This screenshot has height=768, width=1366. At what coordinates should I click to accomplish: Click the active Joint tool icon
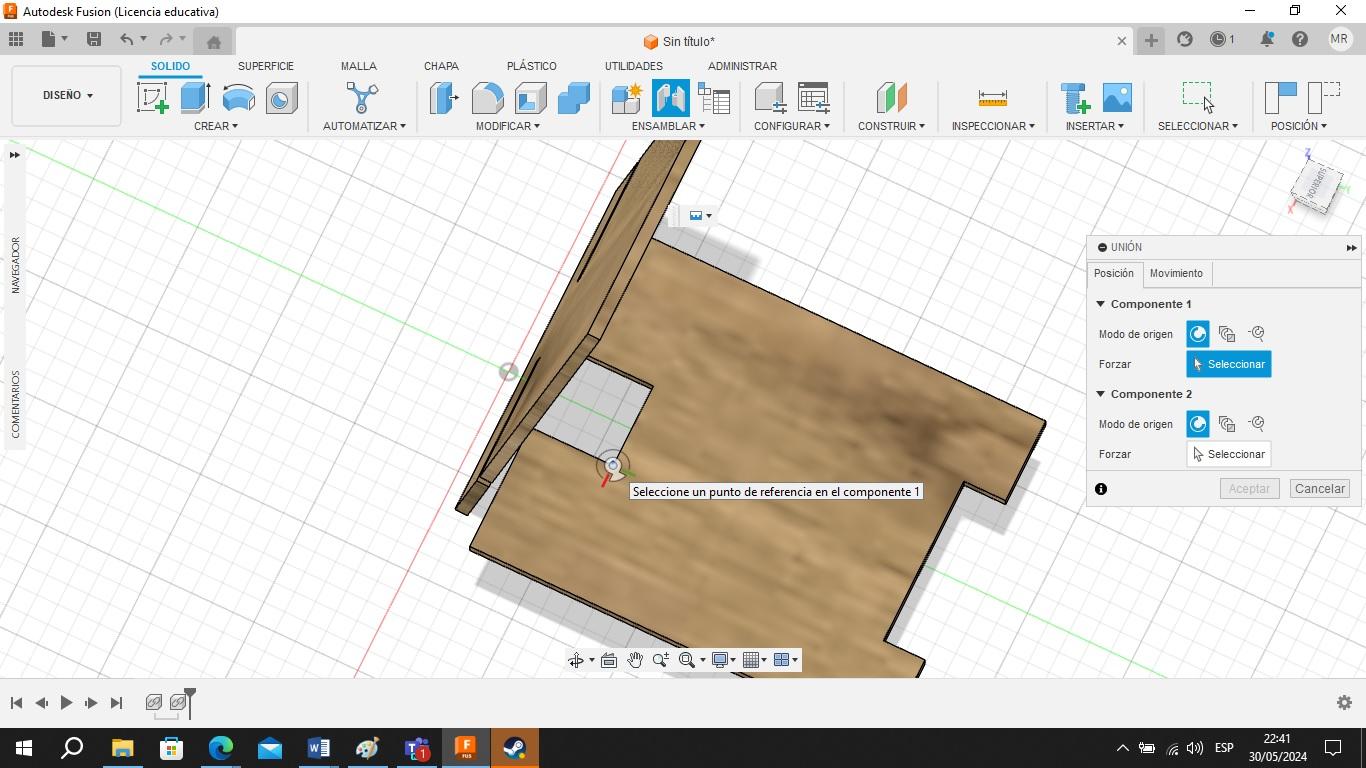pos(670,98)
